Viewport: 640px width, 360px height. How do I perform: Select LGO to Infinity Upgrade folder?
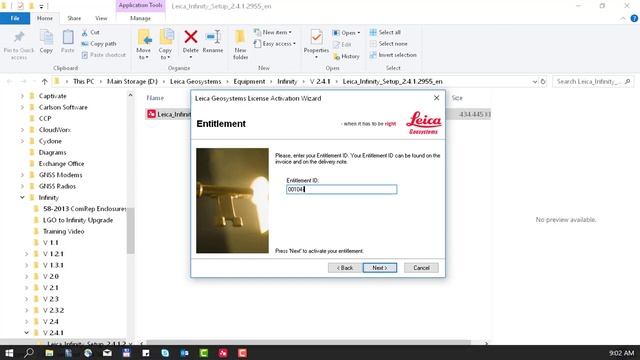tap(78, 220)
